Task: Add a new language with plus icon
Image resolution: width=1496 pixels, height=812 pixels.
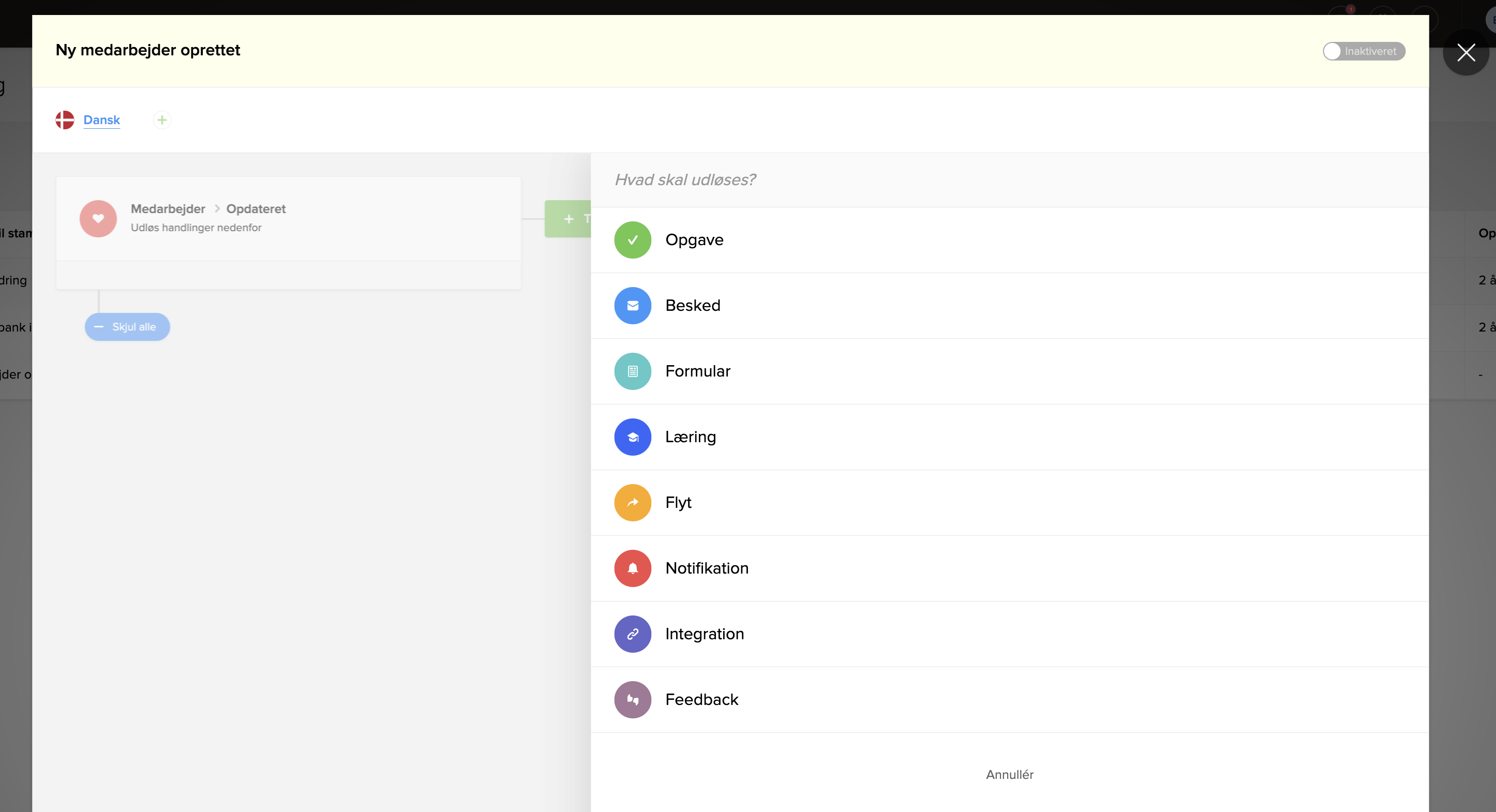Action: [x=162, y=120]
